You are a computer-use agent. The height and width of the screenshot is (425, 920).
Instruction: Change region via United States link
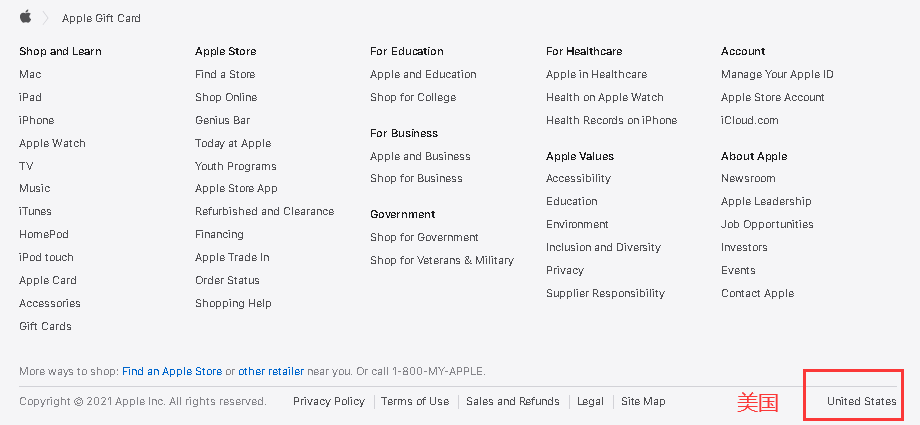click(861, 401)
